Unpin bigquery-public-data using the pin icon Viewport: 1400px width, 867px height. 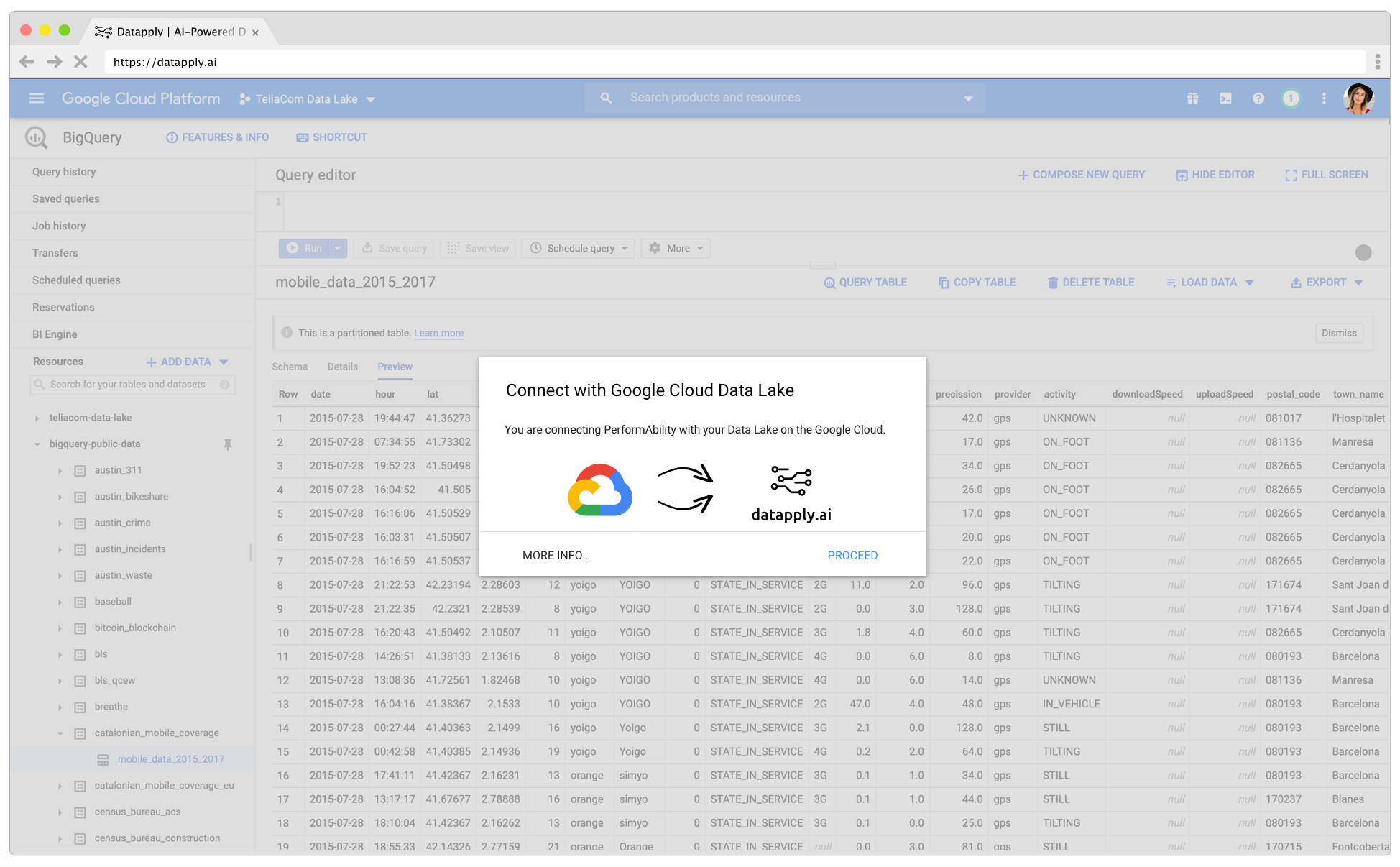coord(228,444)
